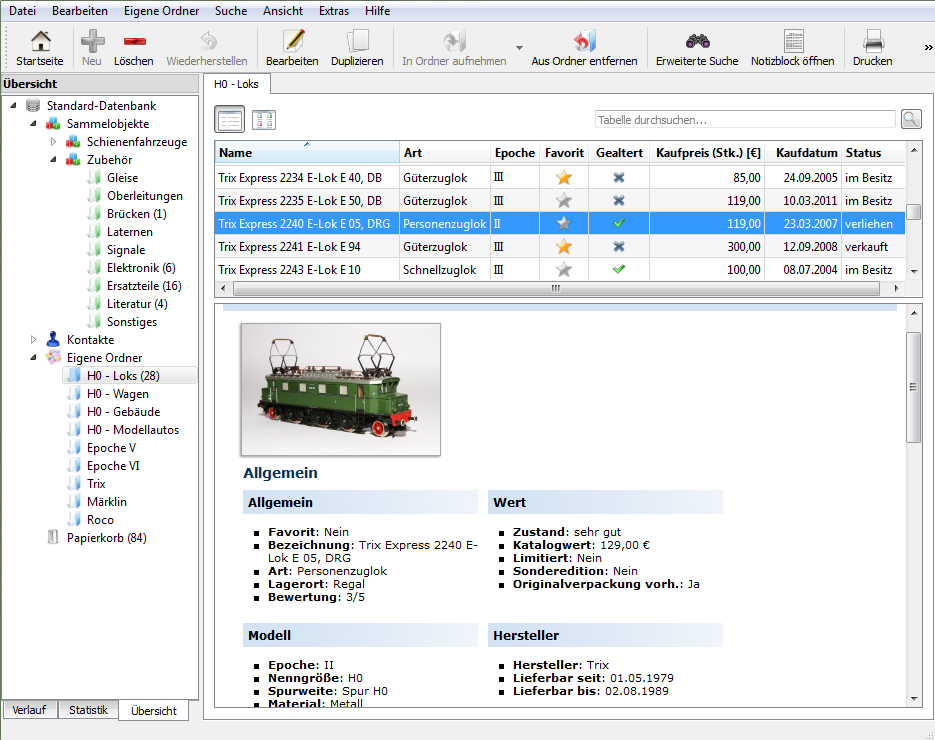This screenshot has width=935, height=740.
Task: Switch to table list view icon
Action: (230, 119)
